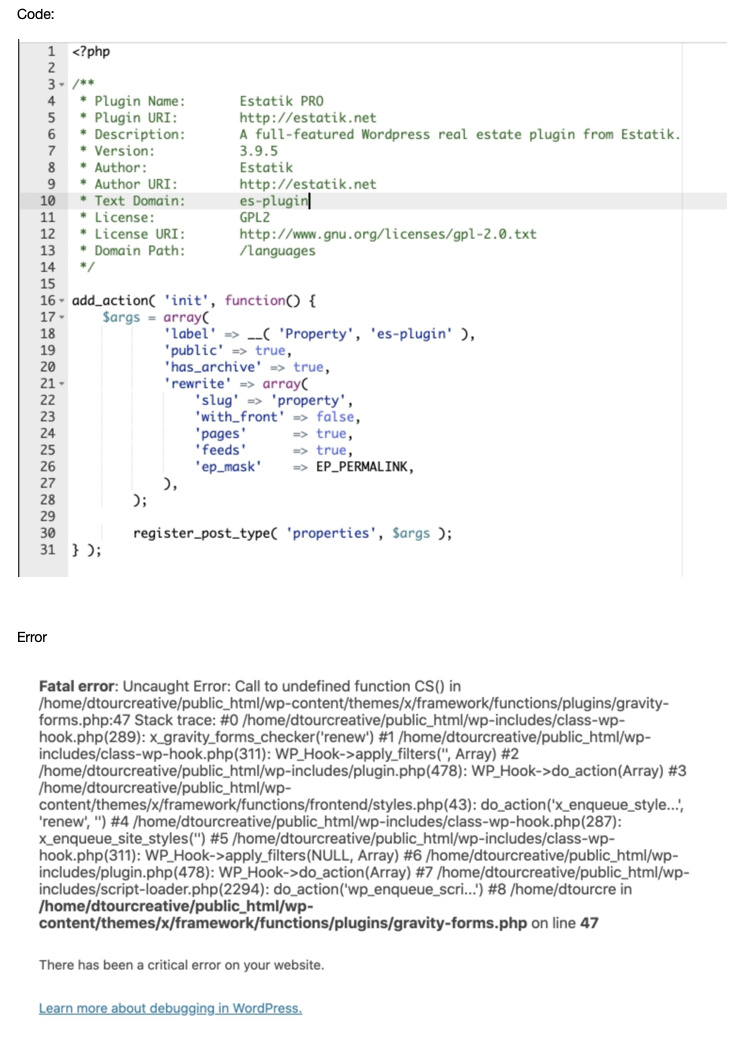Click the 'properties' post type string
752x1054 pixels.
pos(331,533)
